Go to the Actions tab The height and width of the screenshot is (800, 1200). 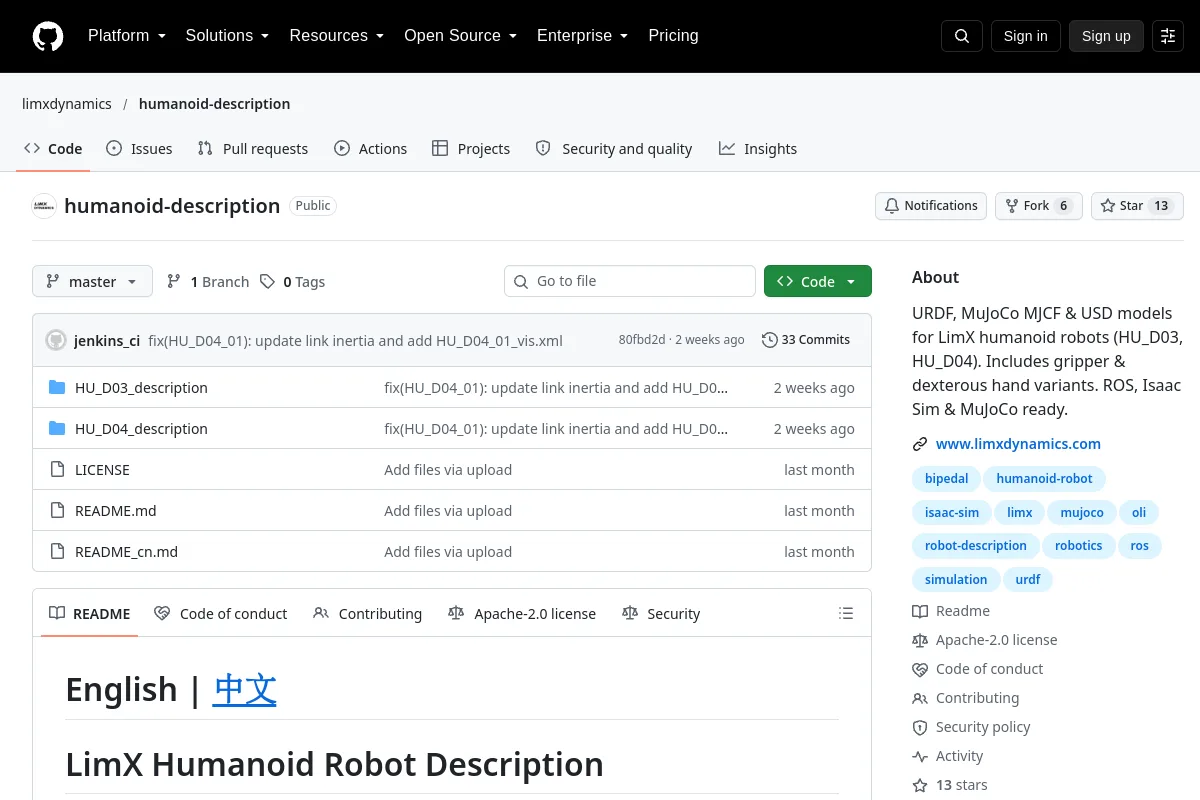pos(370,148)
